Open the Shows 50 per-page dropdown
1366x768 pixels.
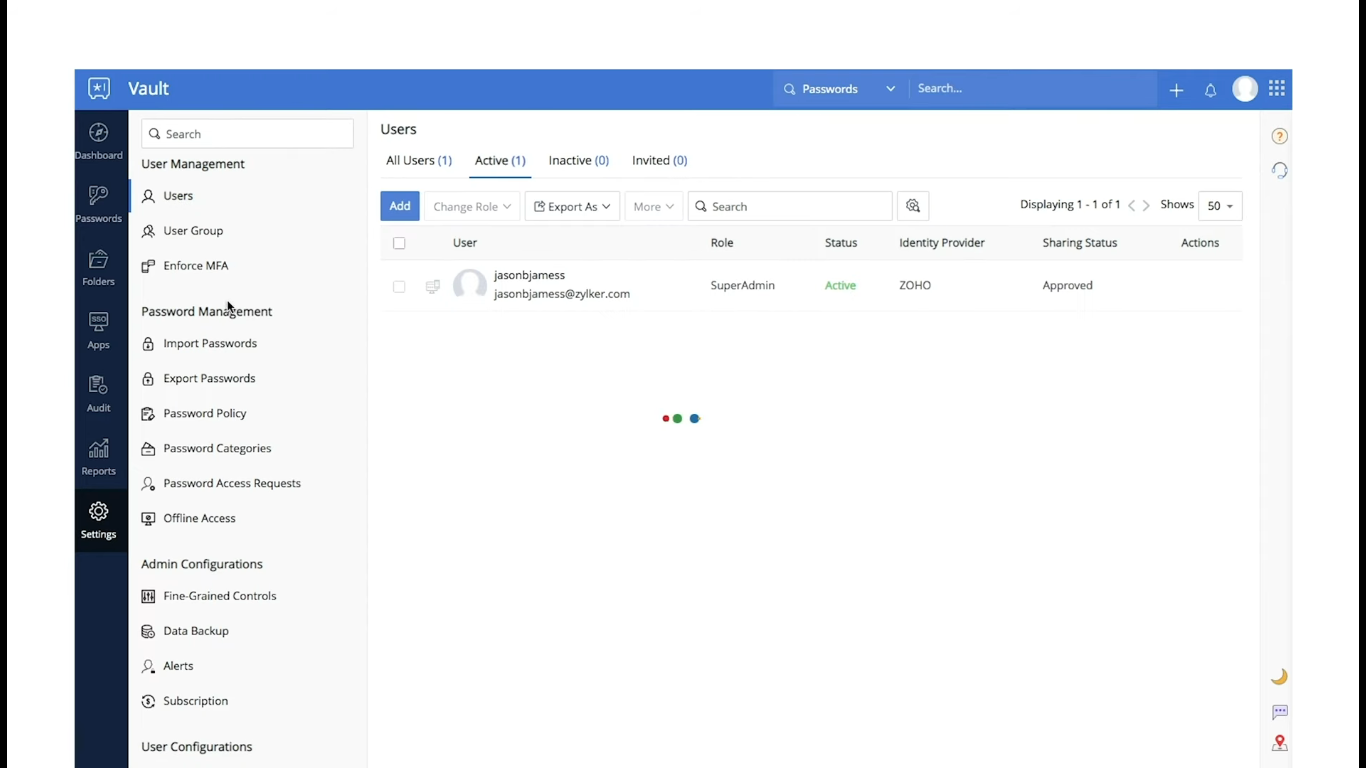coord(1220,206)
